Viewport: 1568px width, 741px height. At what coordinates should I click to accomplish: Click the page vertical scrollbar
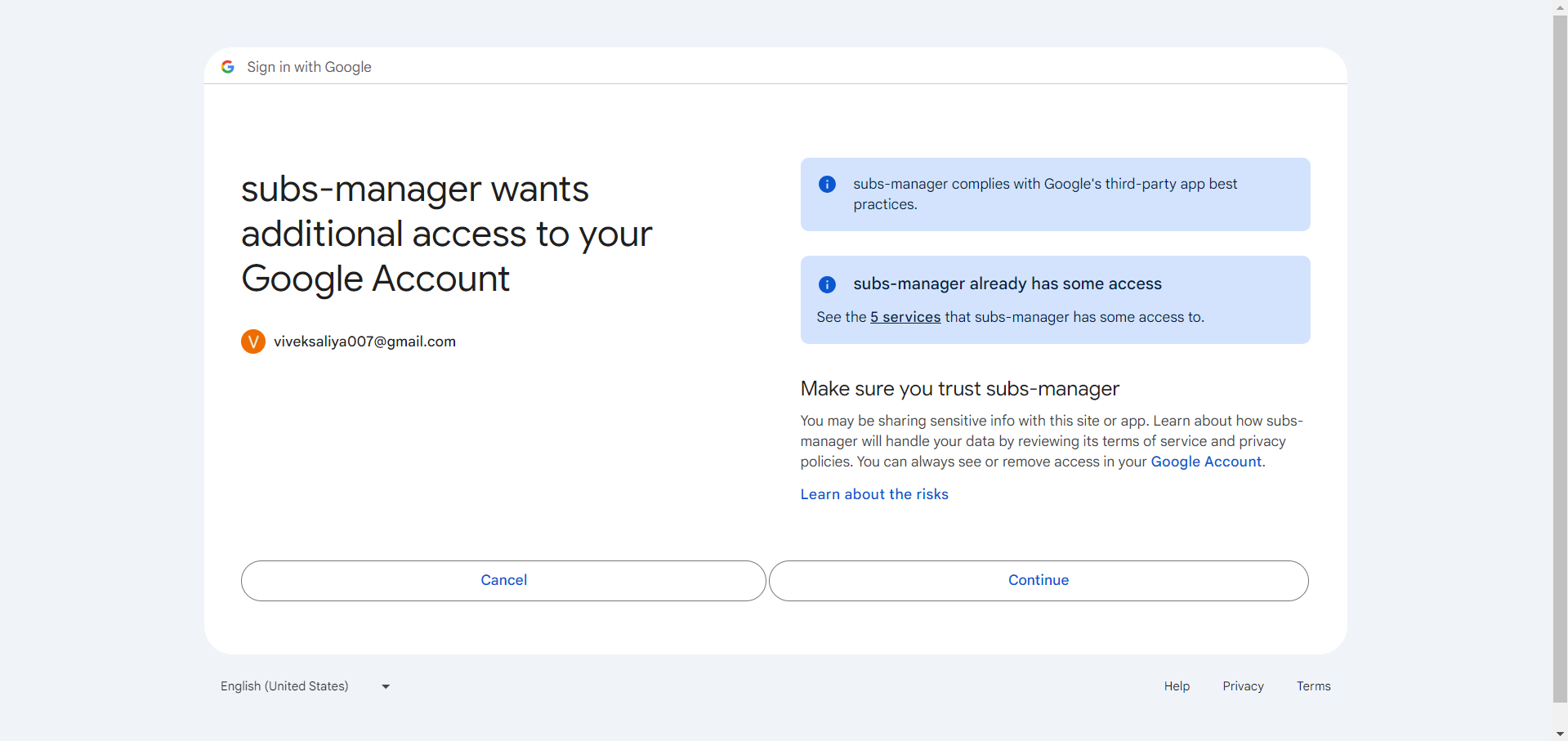pyautogui.click(x=1560, y=358)
